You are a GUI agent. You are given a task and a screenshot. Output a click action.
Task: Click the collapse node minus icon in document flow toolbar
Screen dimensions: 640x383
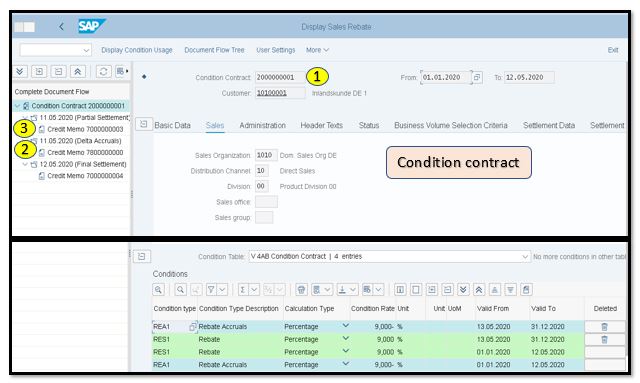[58, 71]
